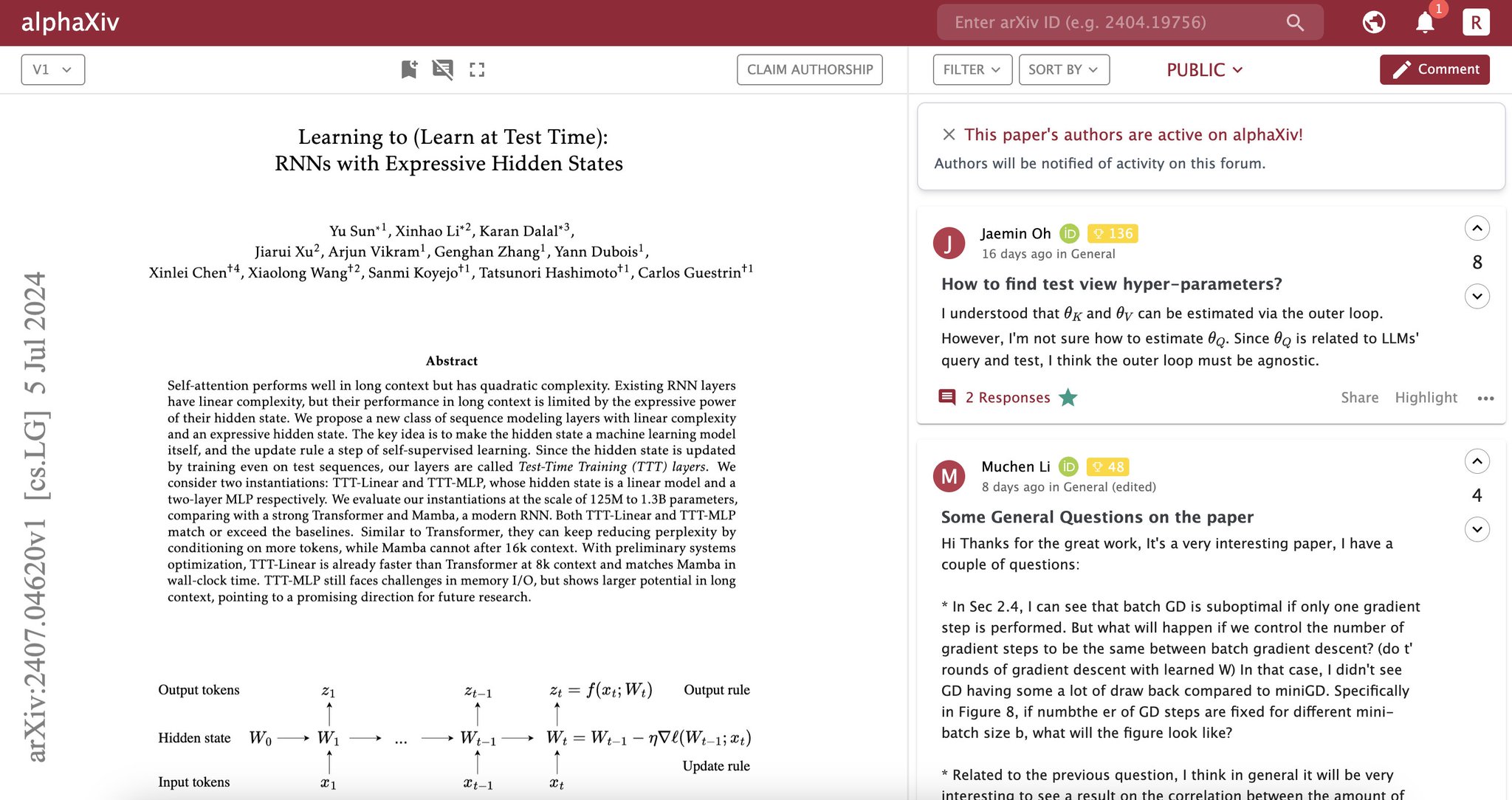Click Highlight on Jaemin Oh's comment

click(x=1426, y=397)
